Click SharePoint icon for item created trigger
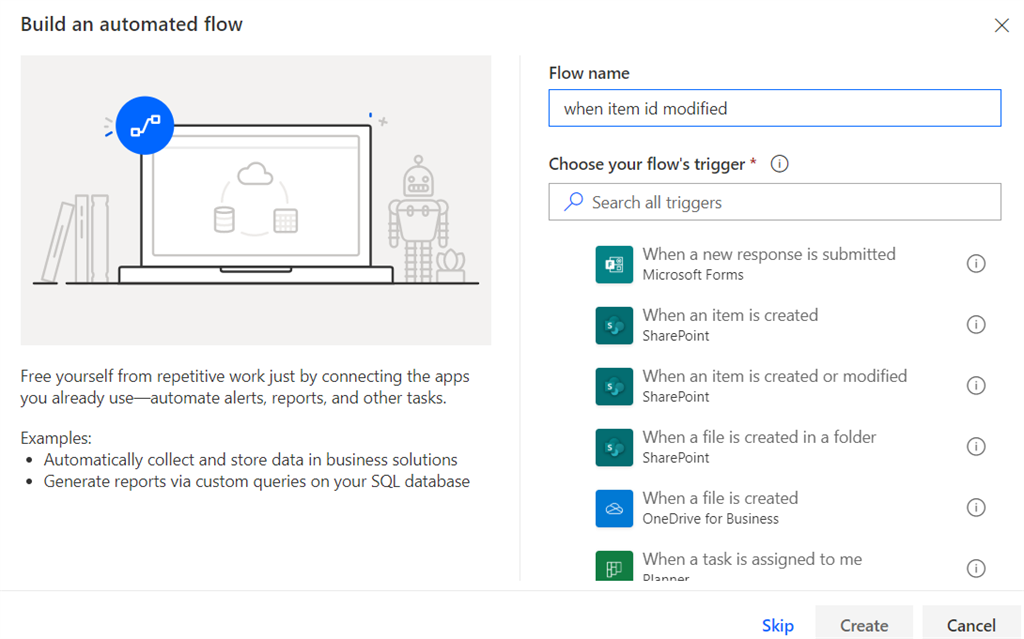Viewport: 1024px width, 639px height. (x=614, y=325)
